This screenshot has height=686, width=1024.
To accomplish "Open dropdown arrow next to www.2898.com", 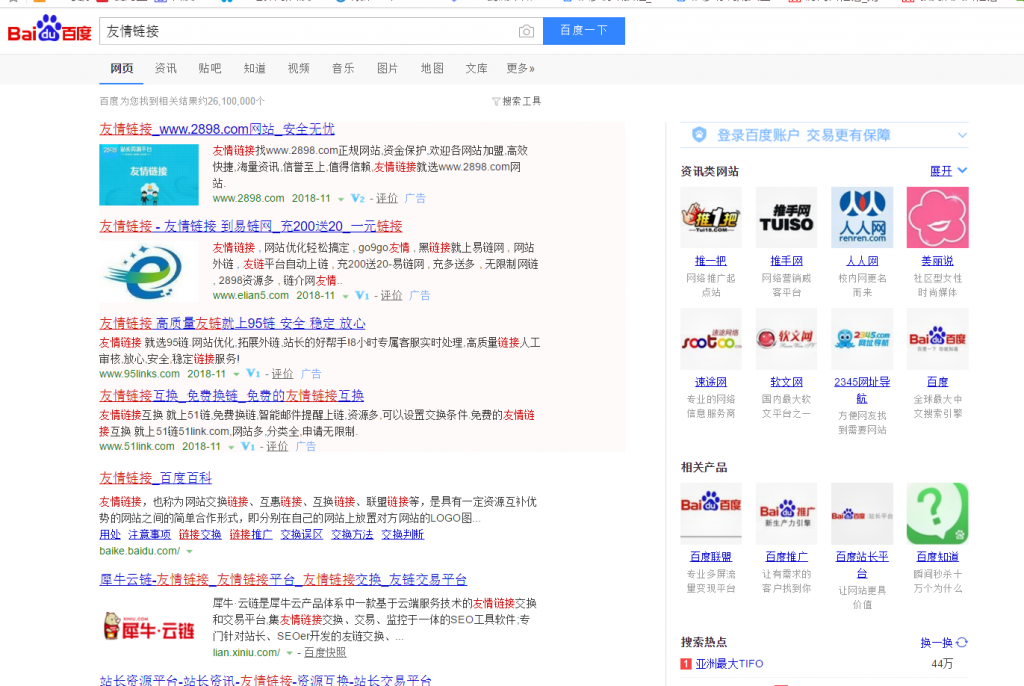I will click(x=341, y=199).
